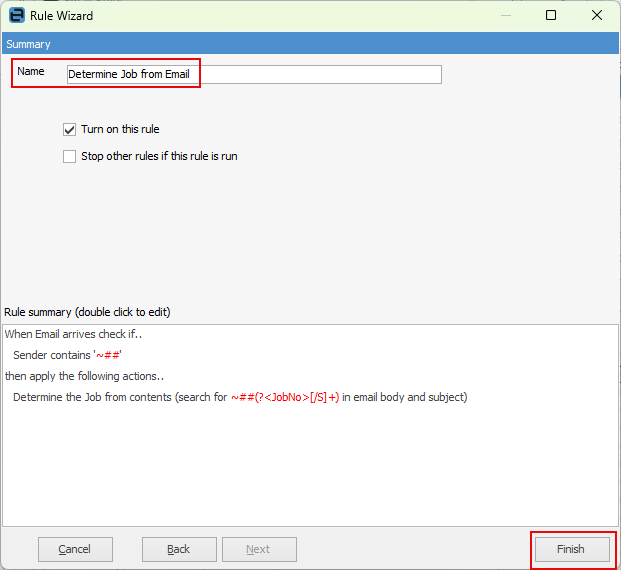
Task: Go back with the Back button
Action: click(x=179, y=549)
